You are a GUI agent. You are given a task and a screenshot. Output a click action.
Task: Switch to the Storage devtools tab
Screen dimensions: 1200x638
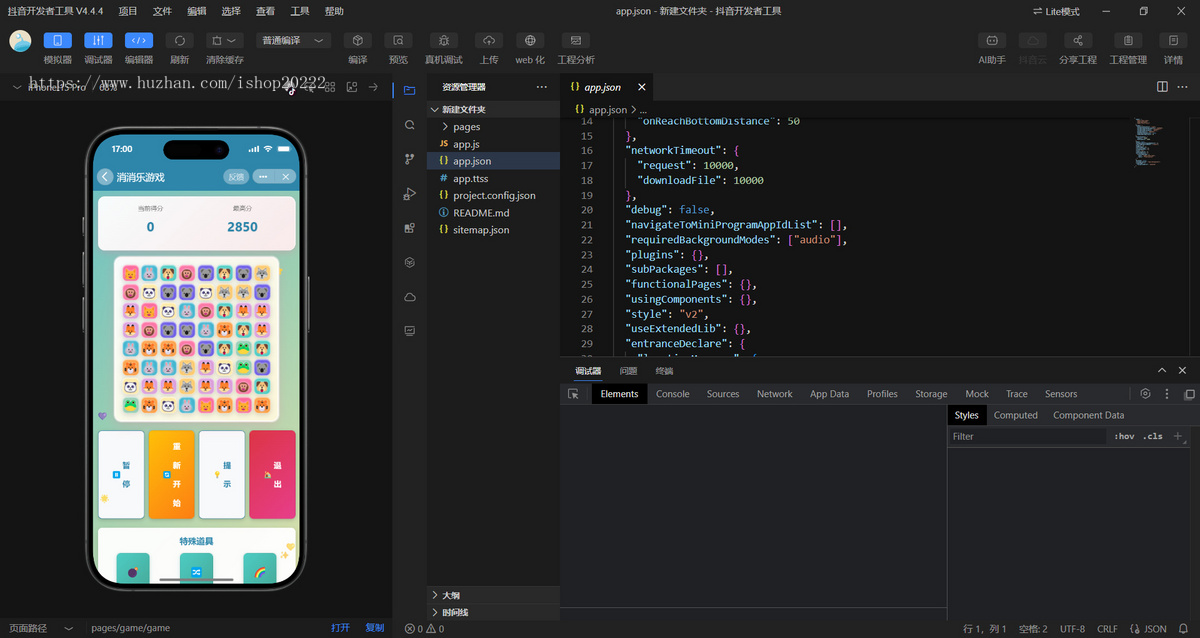tap(931, 394)
